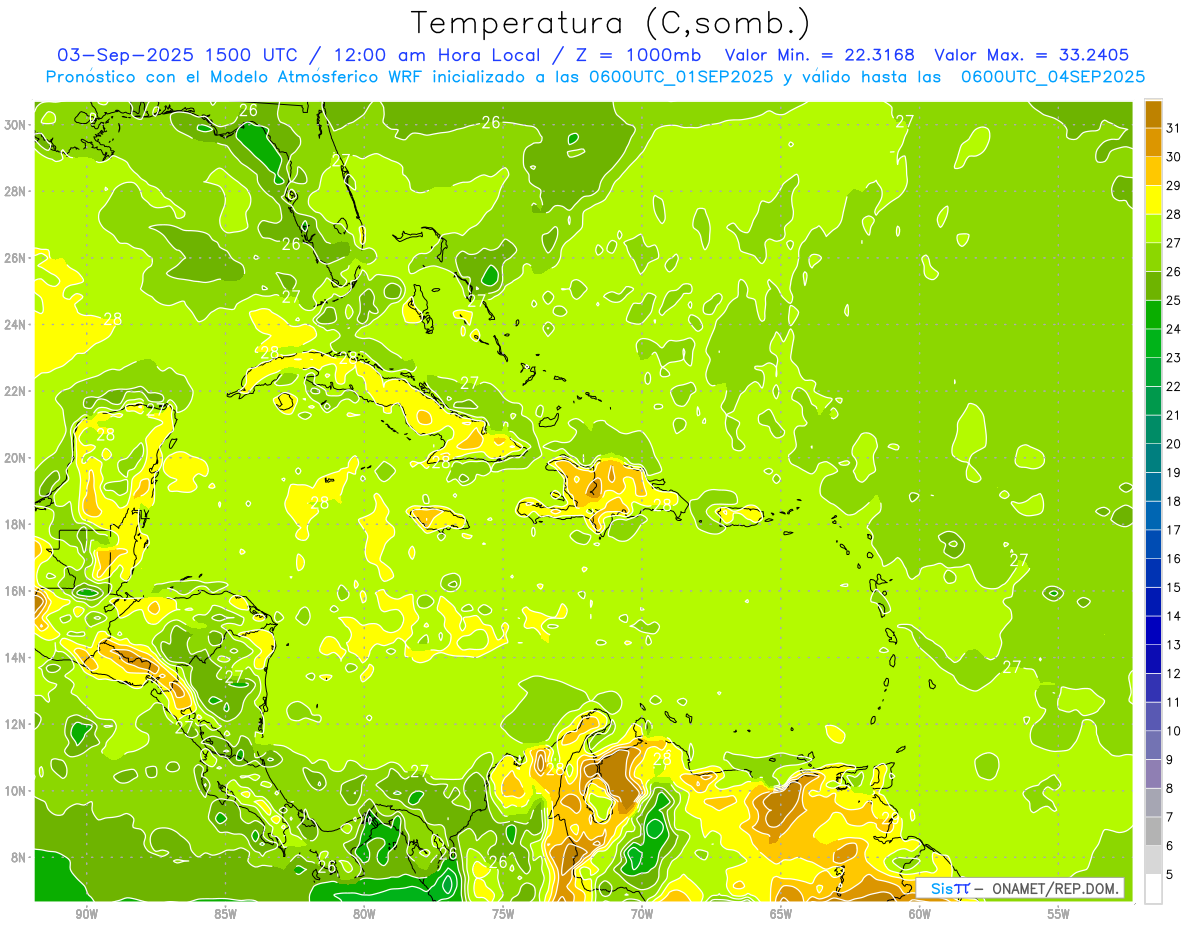Click the '22N' latitude axis label
1200x927 pixels.
[x=15, y=391]
